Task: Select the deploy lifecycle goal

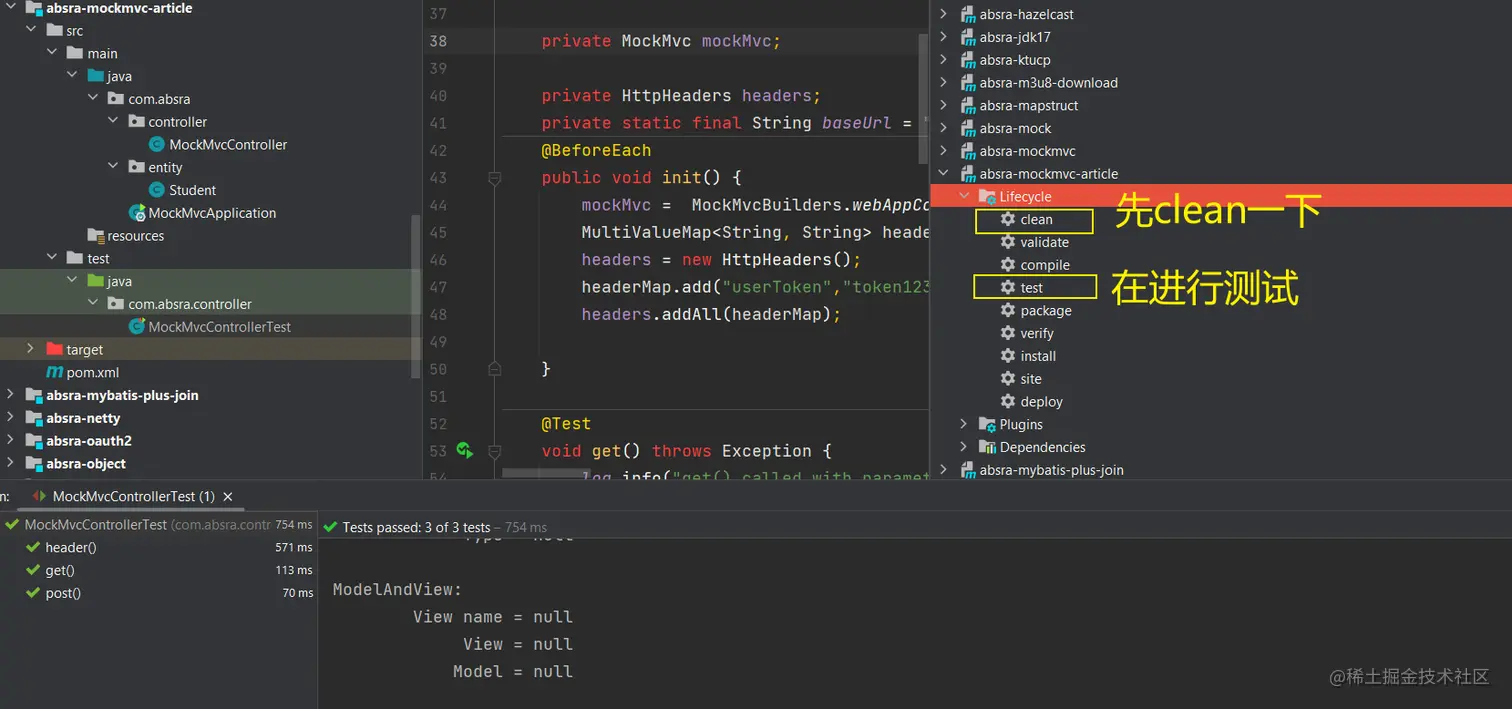Action: [x=1042, y=402]
